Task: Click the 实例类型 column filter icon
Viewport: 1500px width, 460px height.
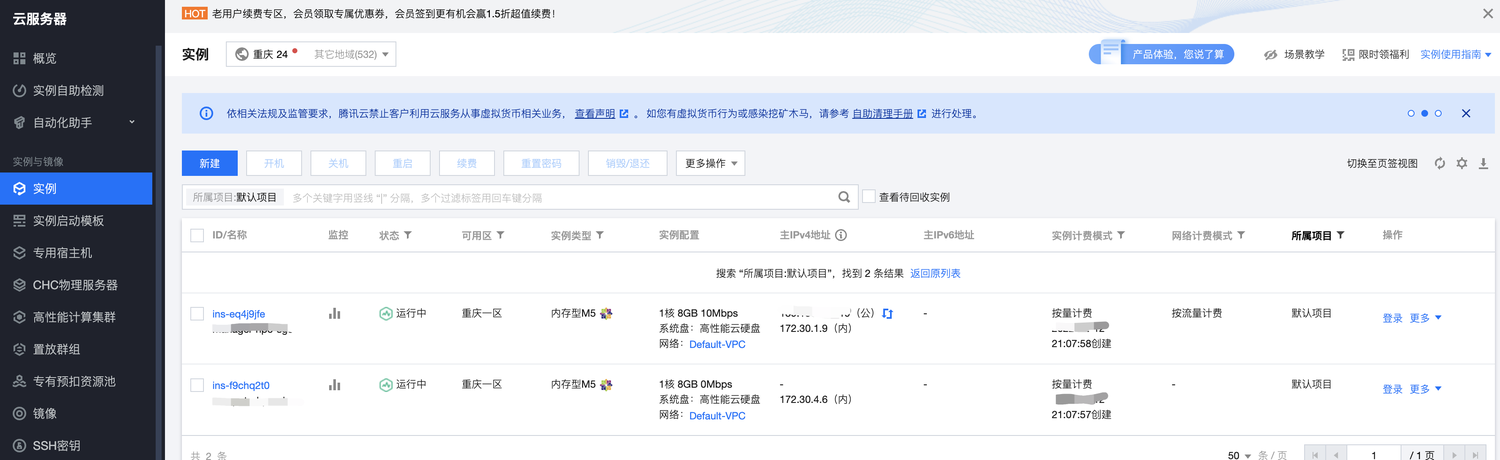Action: [600, 236]
